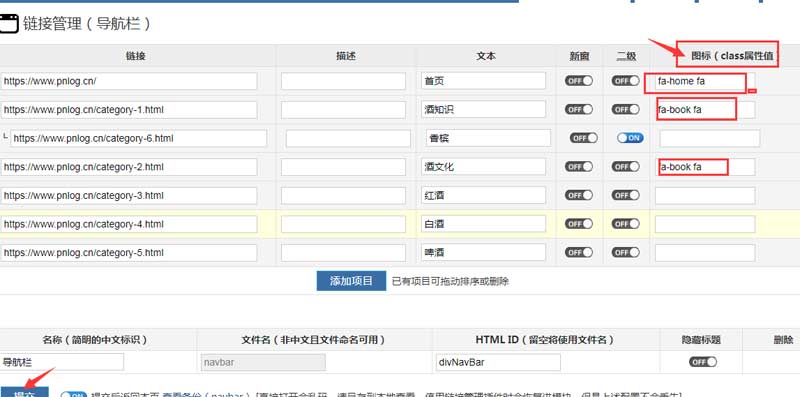
Task: Enable 二级 switch for the 红酒 row
Action: [x=626, y=195]
